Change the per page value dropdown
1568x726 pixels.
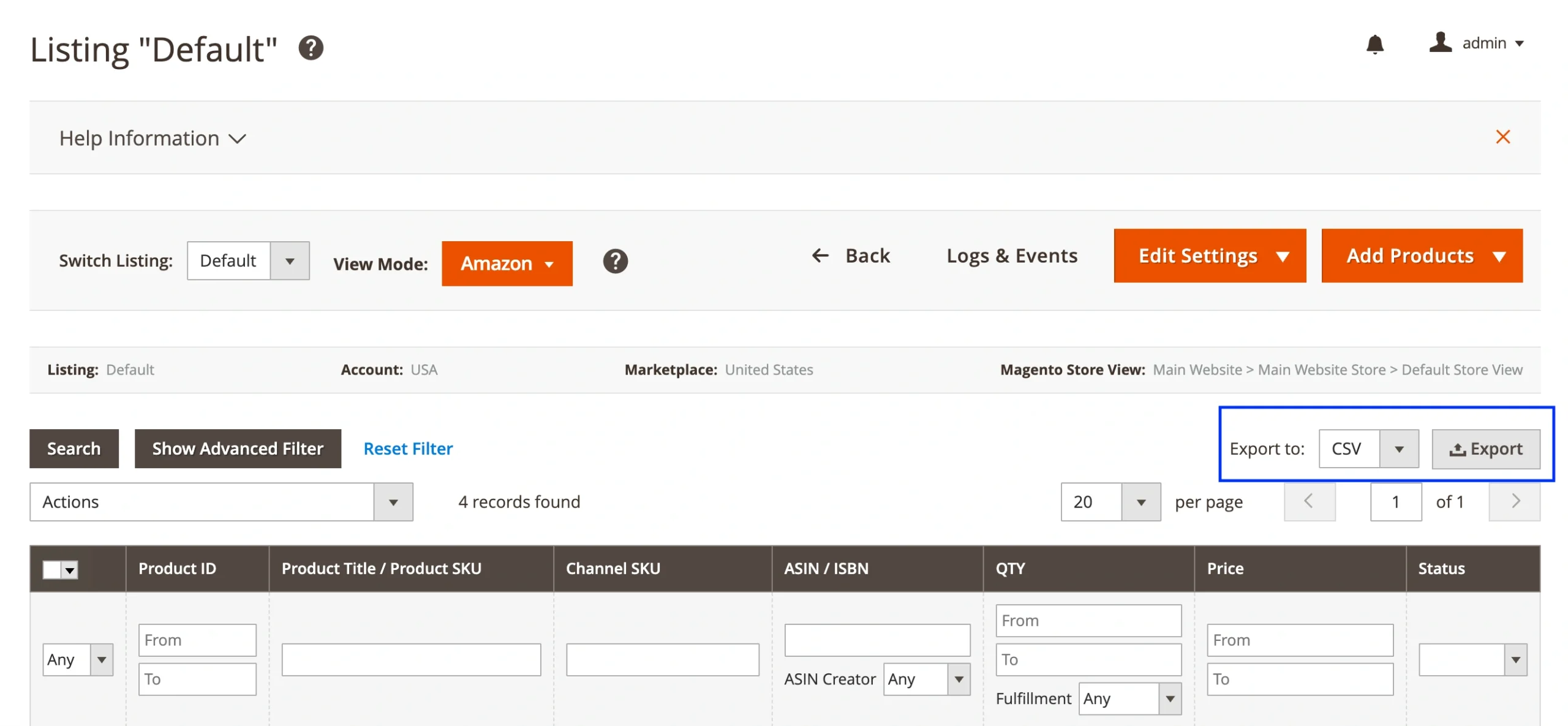[1140, 501]
